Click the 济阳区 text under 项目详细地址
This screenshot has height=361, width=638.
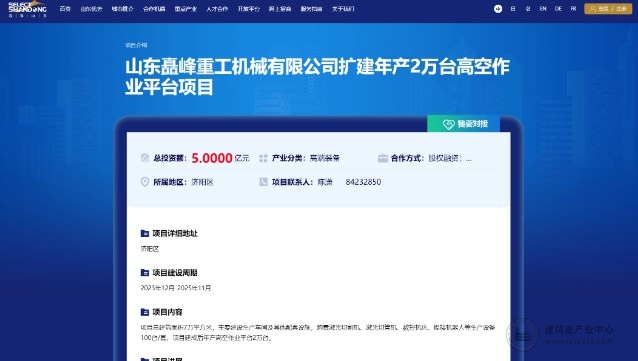point(150,249)
